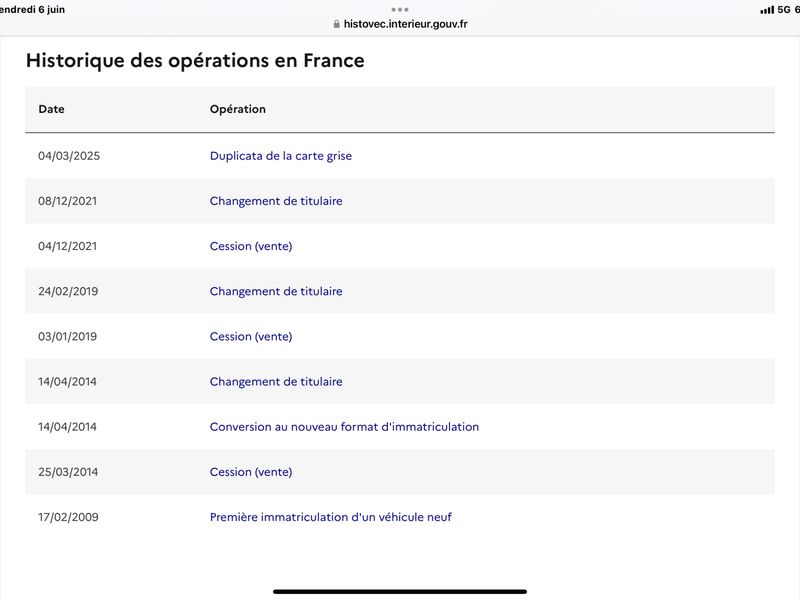Tap the home indicator bar at bottom

400,592
